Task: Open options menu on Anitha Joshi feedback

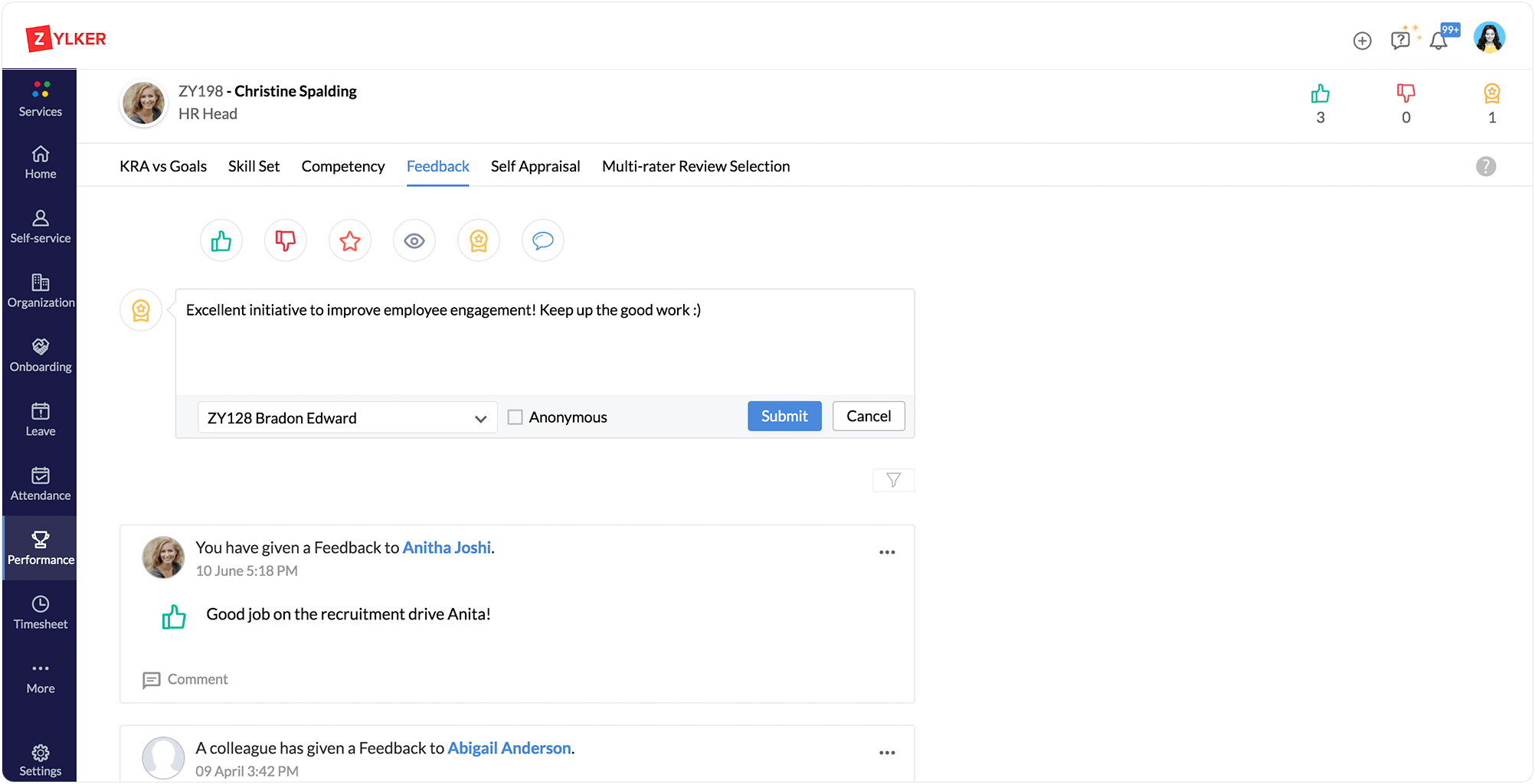Action: point(887,552)
